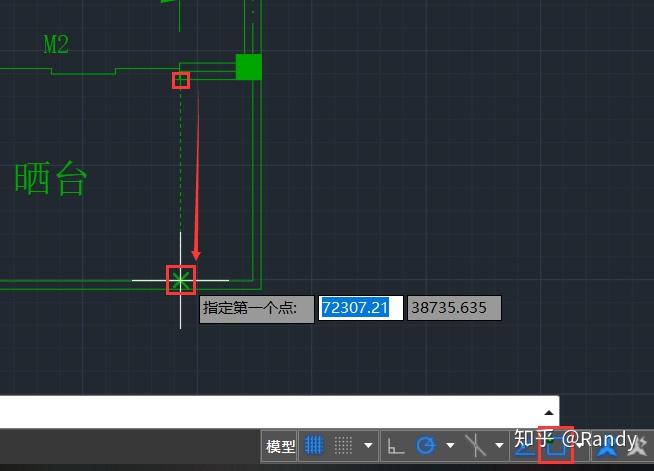Viewport: 654px width, 471px height.
Task: Open object snap options dropdown arrow
Action: point(581,446)
